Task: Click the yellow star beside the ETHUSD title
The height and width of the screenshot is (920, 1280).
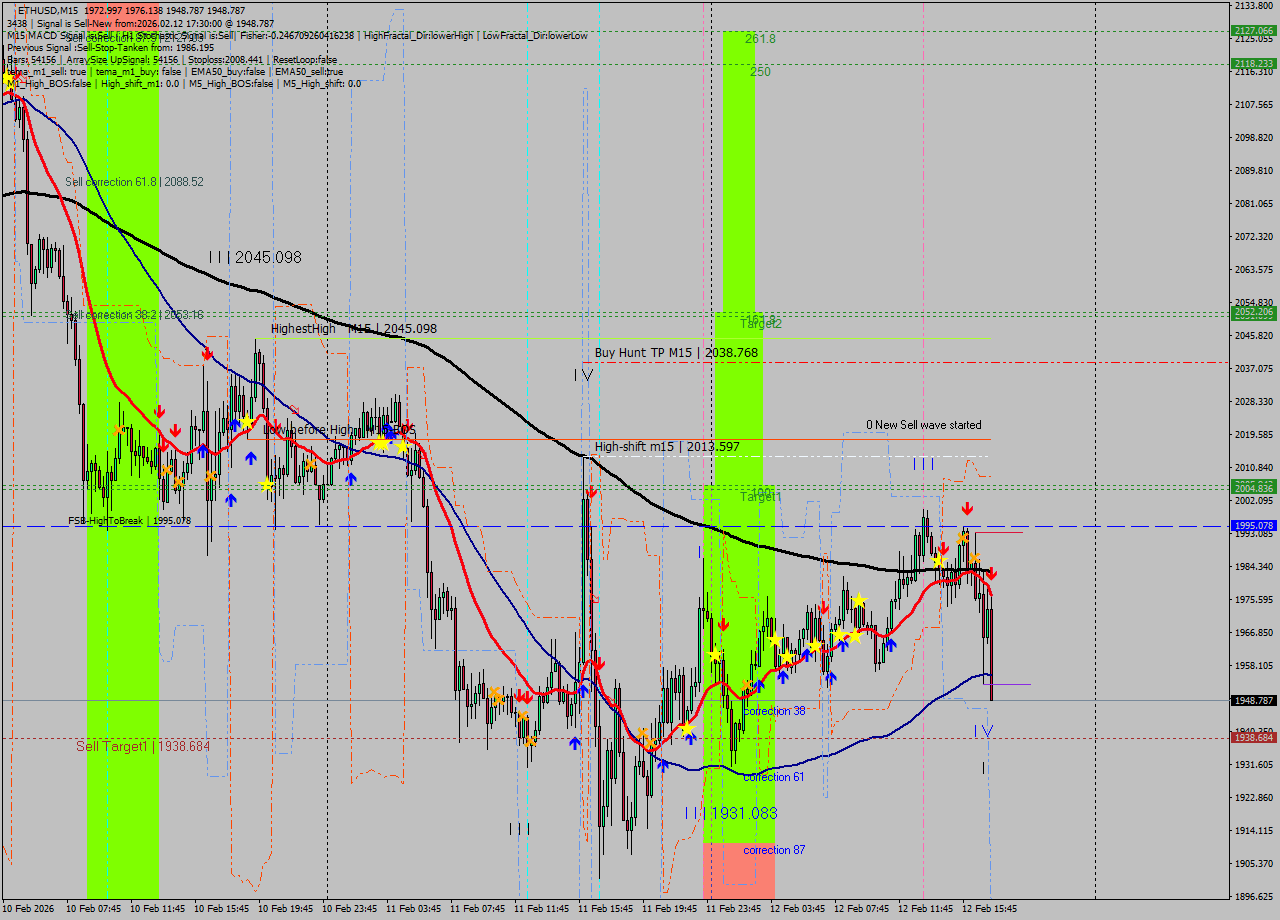Action: click(10, 77)
